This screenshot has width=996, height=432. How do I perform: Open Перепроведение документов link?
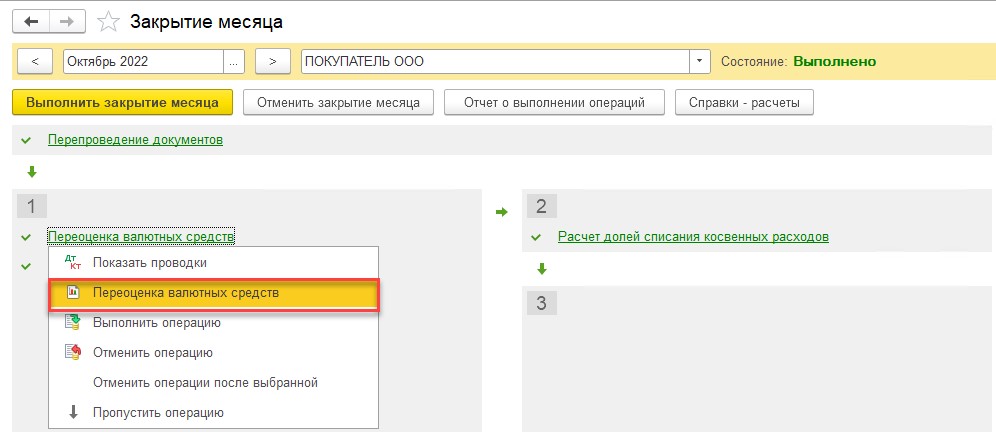[135, 140]
